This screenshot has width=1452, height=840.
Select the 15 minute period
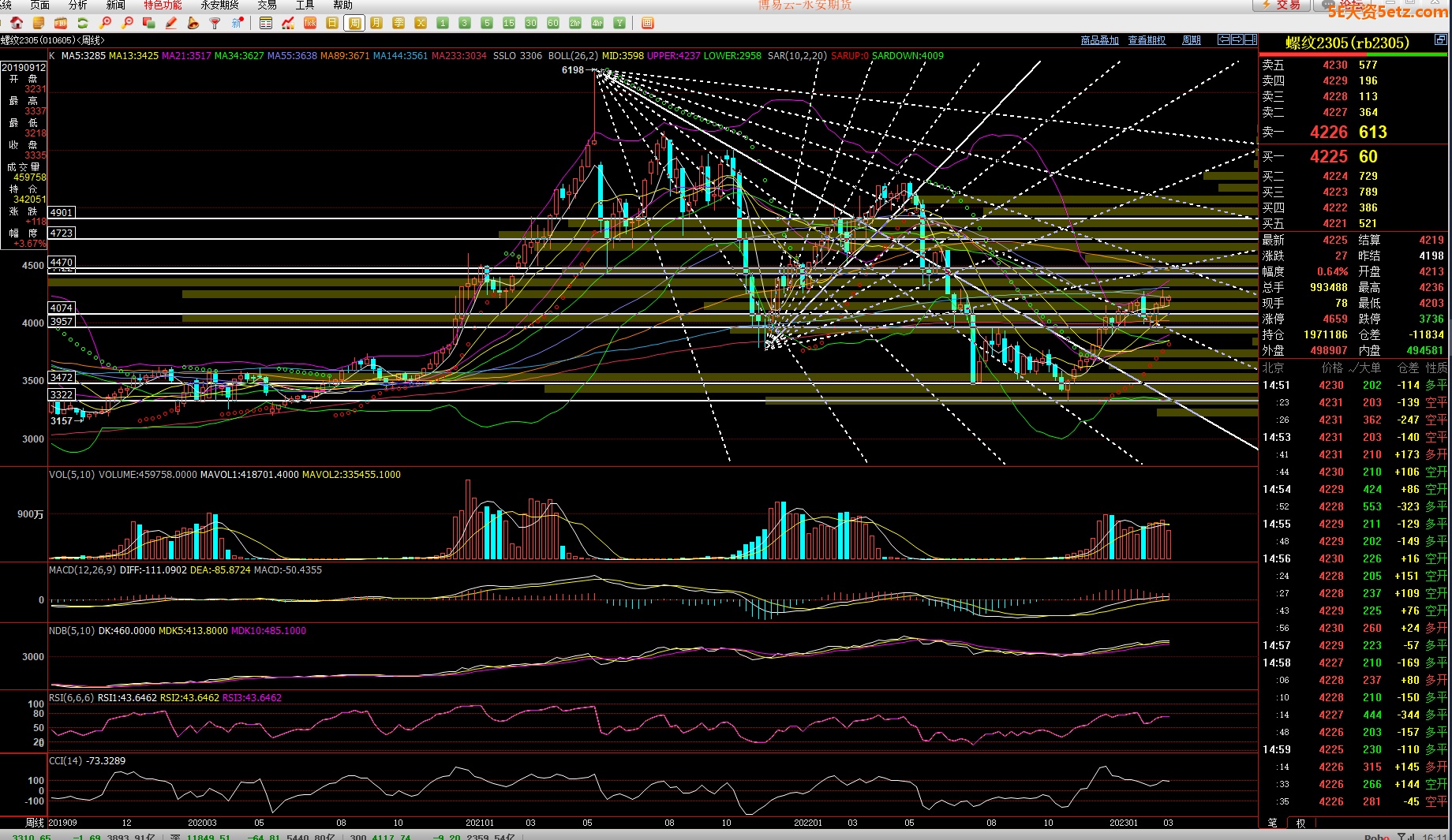[509, 23]
